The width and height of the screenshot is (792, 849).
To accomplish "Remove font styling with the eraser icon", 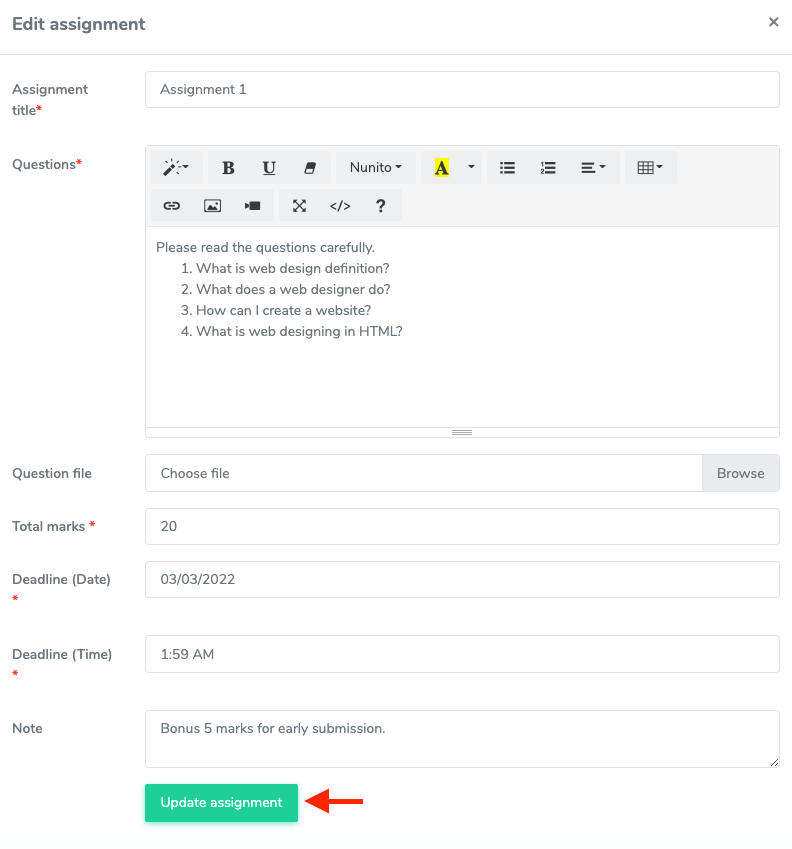I will click(309, 167).
